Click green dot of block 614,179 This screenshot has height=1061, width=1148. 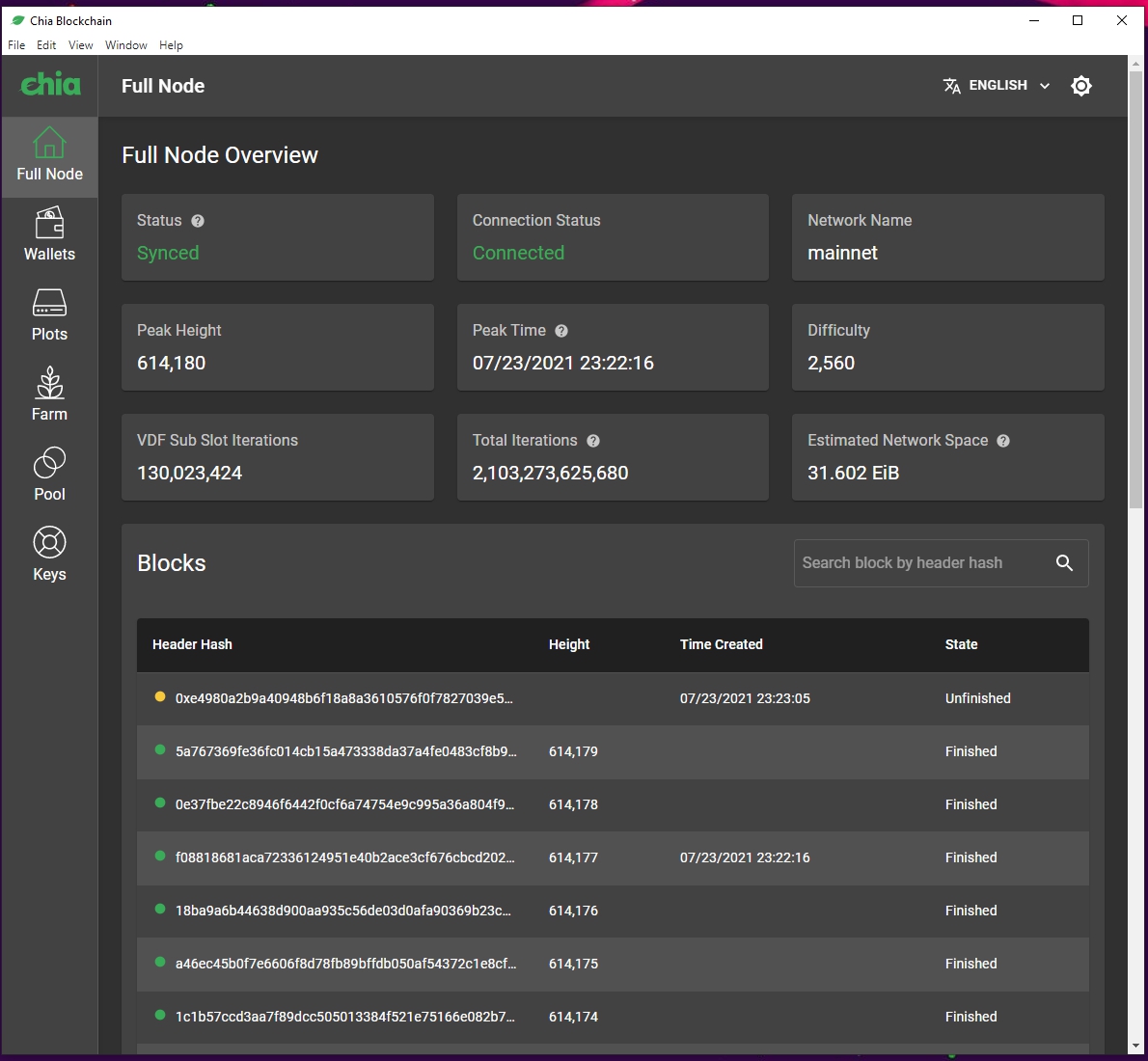[x=160, y=749]
